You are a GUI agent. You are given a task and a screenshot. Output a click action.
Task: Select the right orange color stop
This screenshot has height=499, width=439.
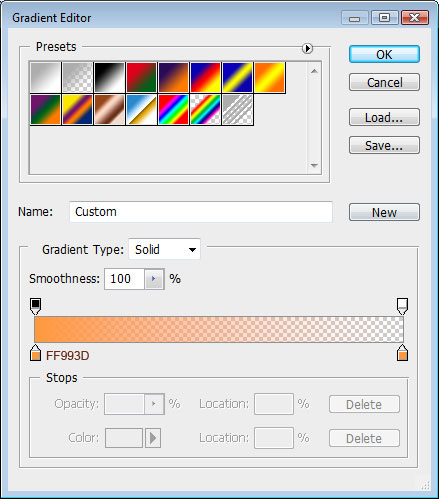click(x=402, y=353)
